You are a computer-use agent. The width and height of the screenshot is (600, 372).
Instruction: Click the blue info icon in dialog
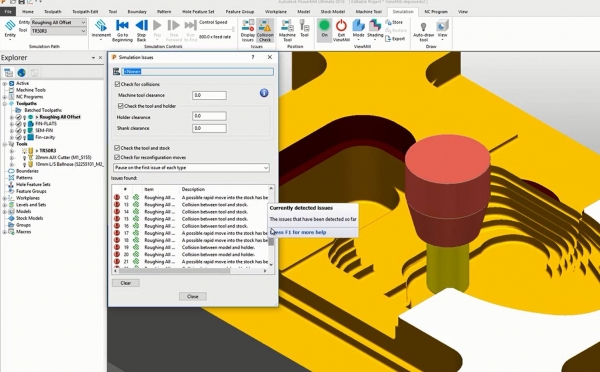pos(264,93)
